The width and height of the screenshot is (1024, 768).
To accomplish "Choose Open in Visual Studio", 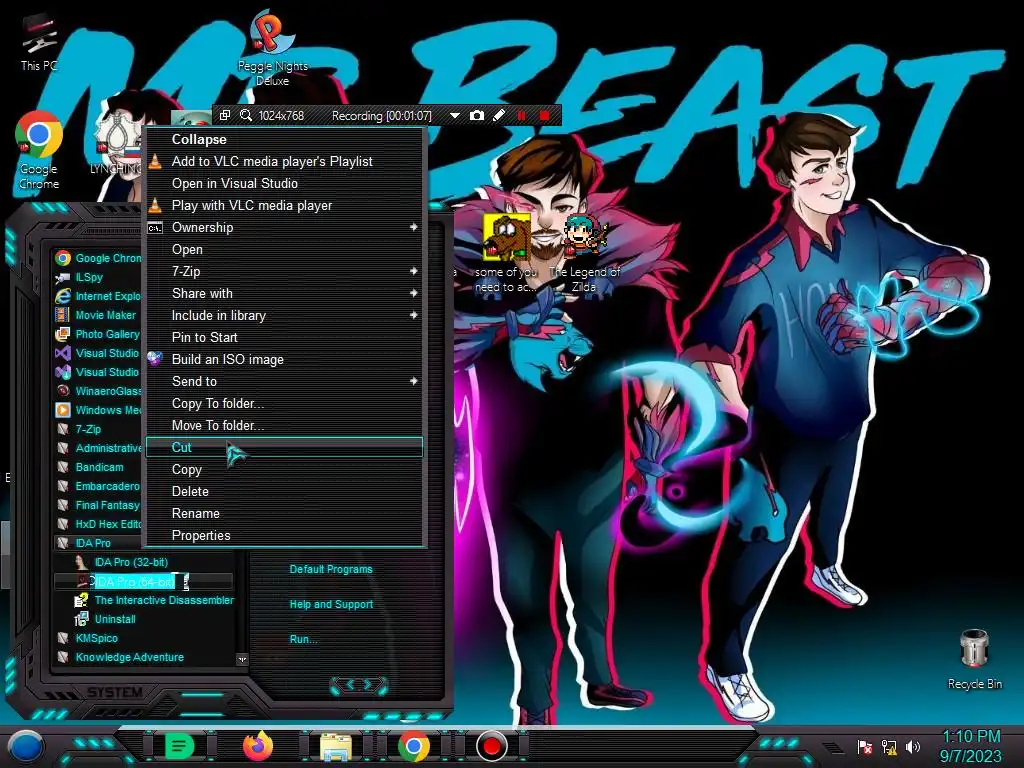I will point(285,184).
